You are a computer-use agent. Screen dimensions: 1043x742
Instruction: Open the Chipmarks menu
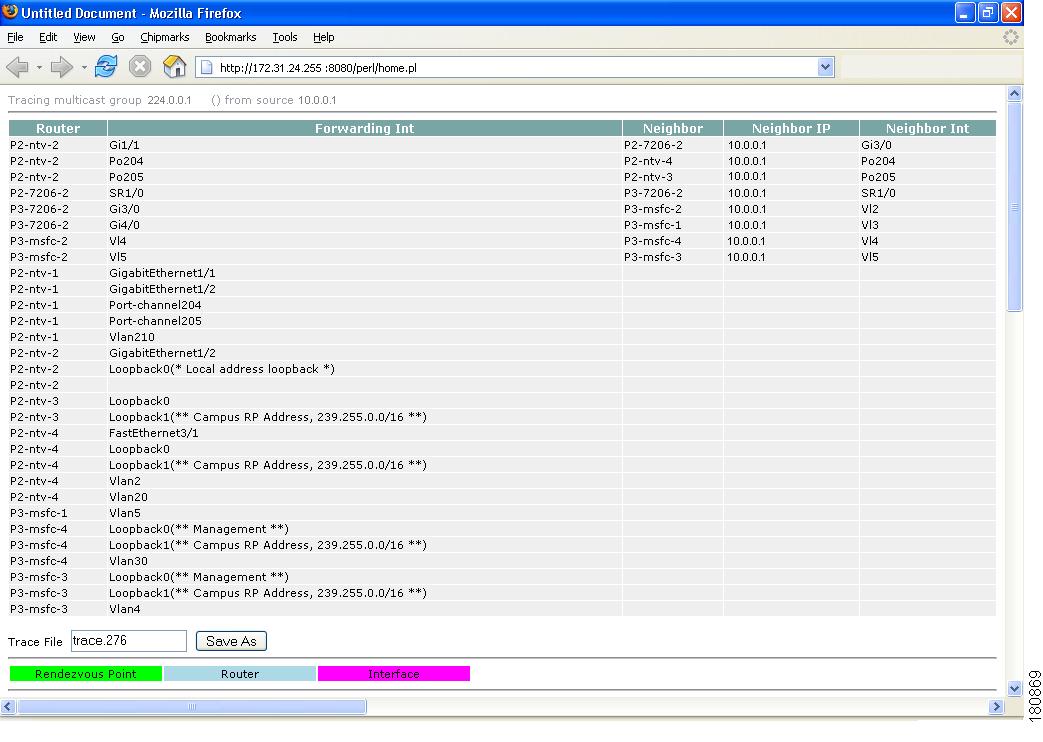pos(164,37)
